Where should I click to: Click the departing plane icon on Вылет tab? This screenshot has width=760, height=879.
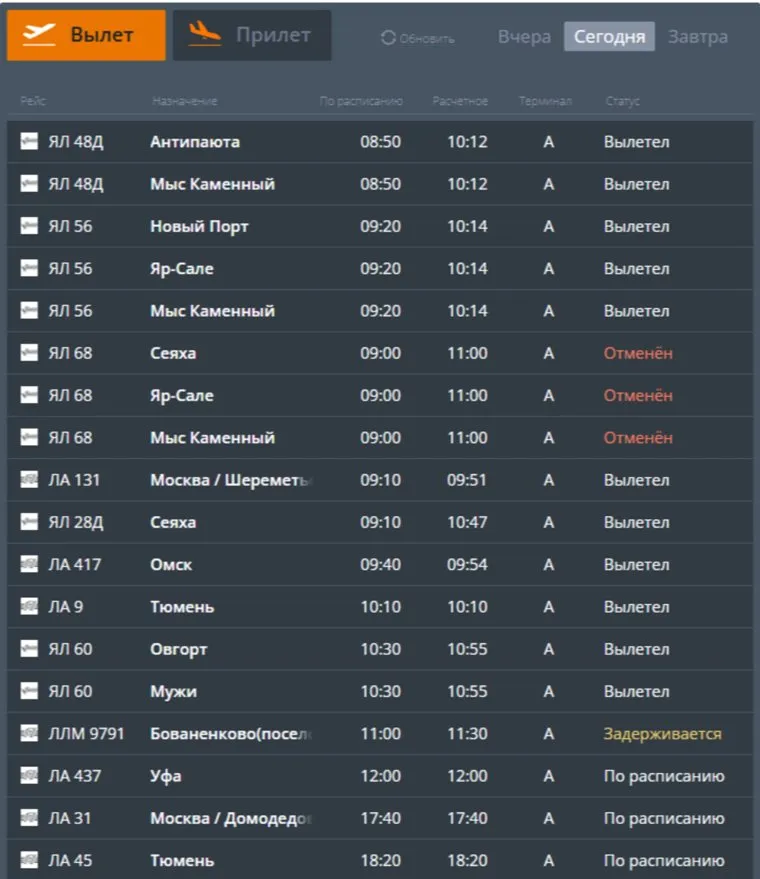(40, 34)
